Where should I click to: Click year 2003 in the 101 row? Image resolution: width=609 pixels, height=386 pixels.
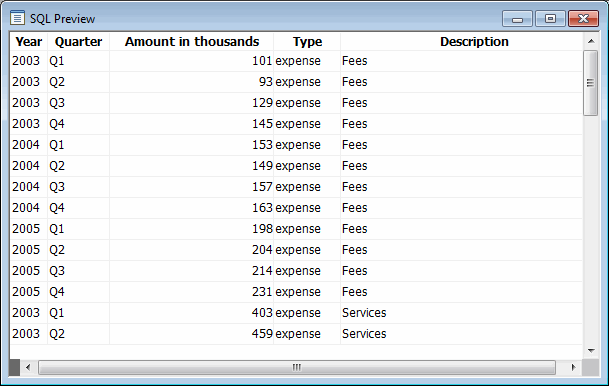pos(26,61)
